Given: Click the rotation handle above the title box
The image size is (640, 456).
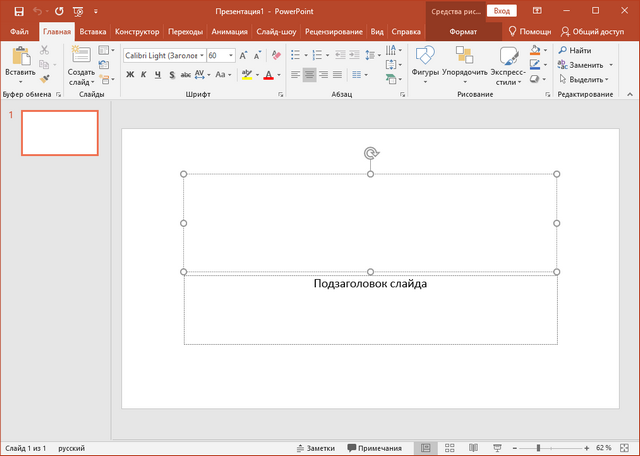Looking at the screenshot, I should pyautogui.click(x=371, y=153).
